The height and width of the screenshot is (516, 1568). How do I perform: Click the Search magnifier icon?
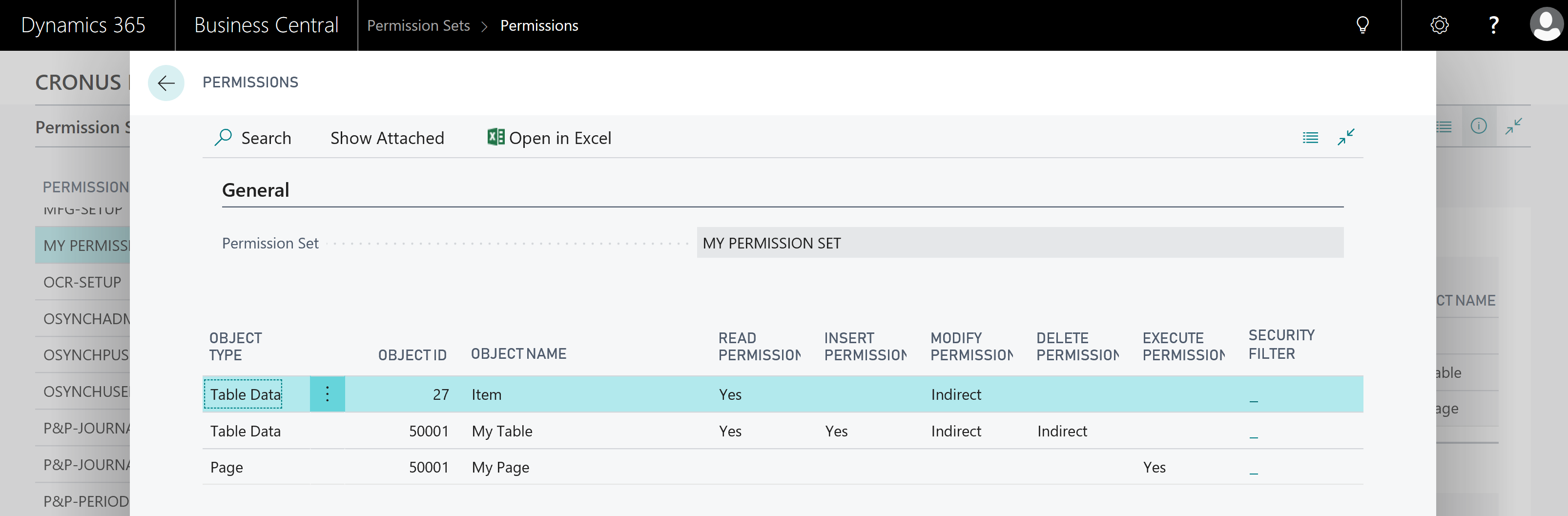223,138
